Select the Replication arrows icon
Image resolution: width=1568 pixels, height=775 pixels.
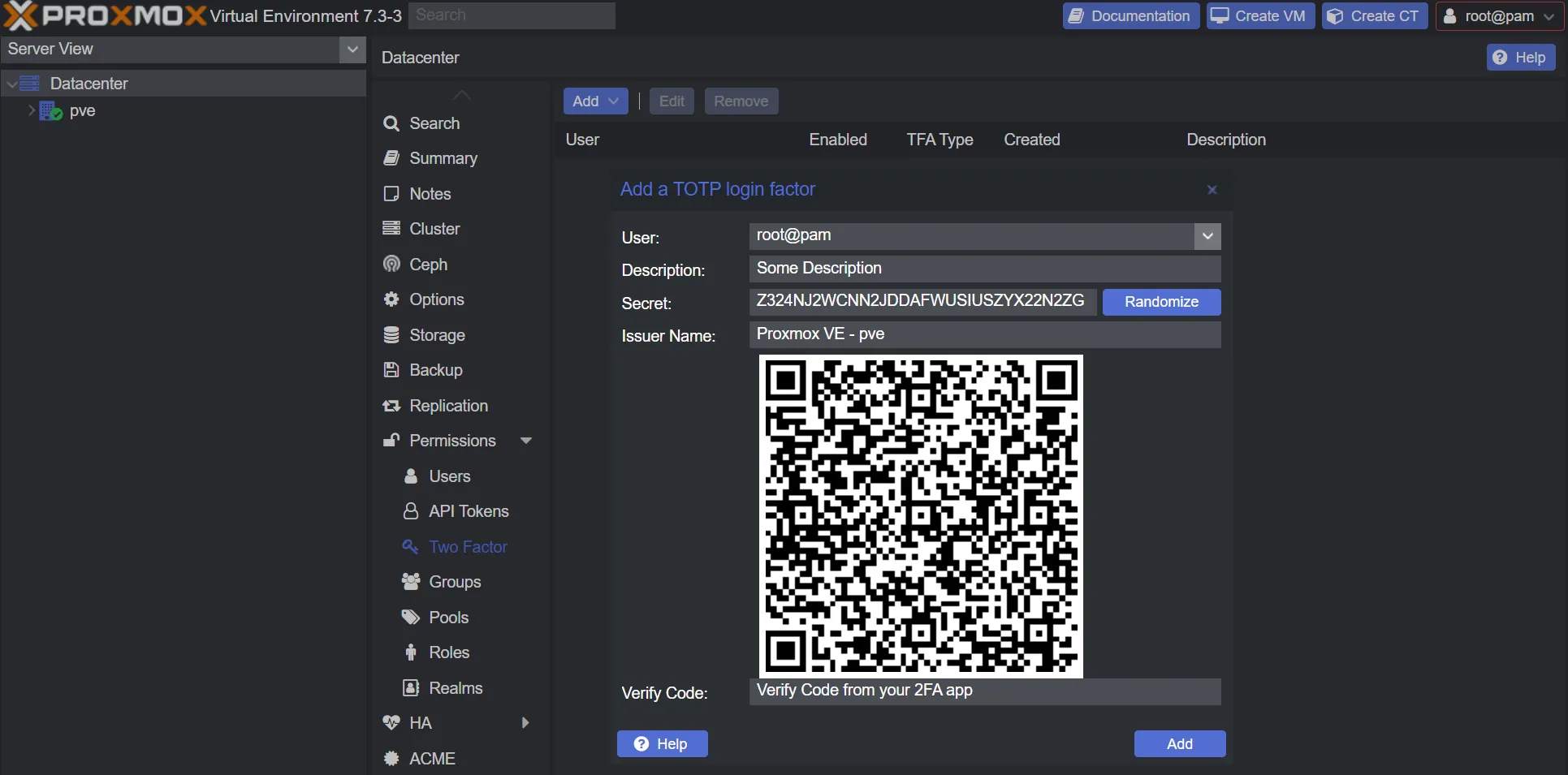pos(391,406)
